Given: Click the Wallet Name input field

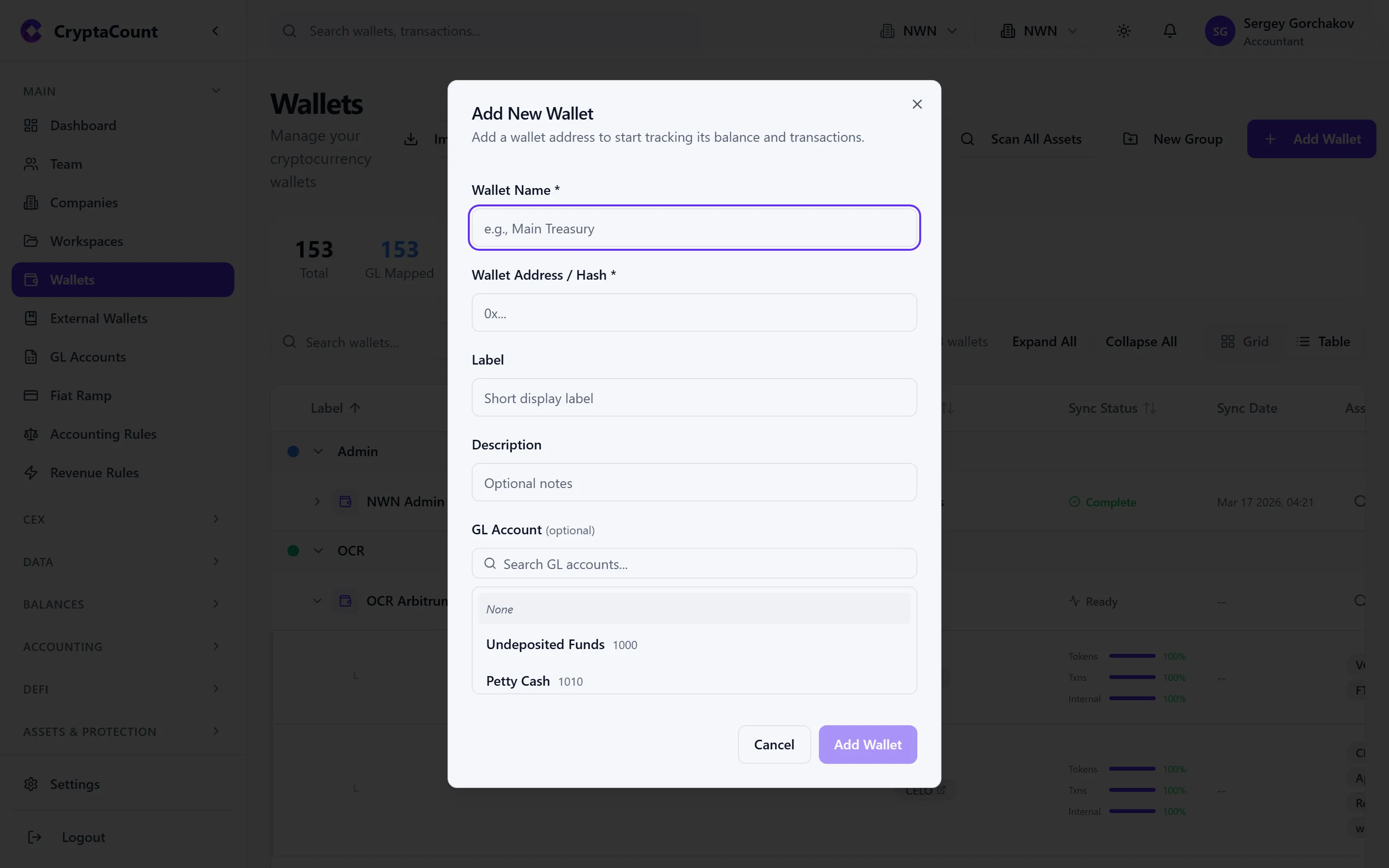Looking at the screenshot, I should pos(694,228).
